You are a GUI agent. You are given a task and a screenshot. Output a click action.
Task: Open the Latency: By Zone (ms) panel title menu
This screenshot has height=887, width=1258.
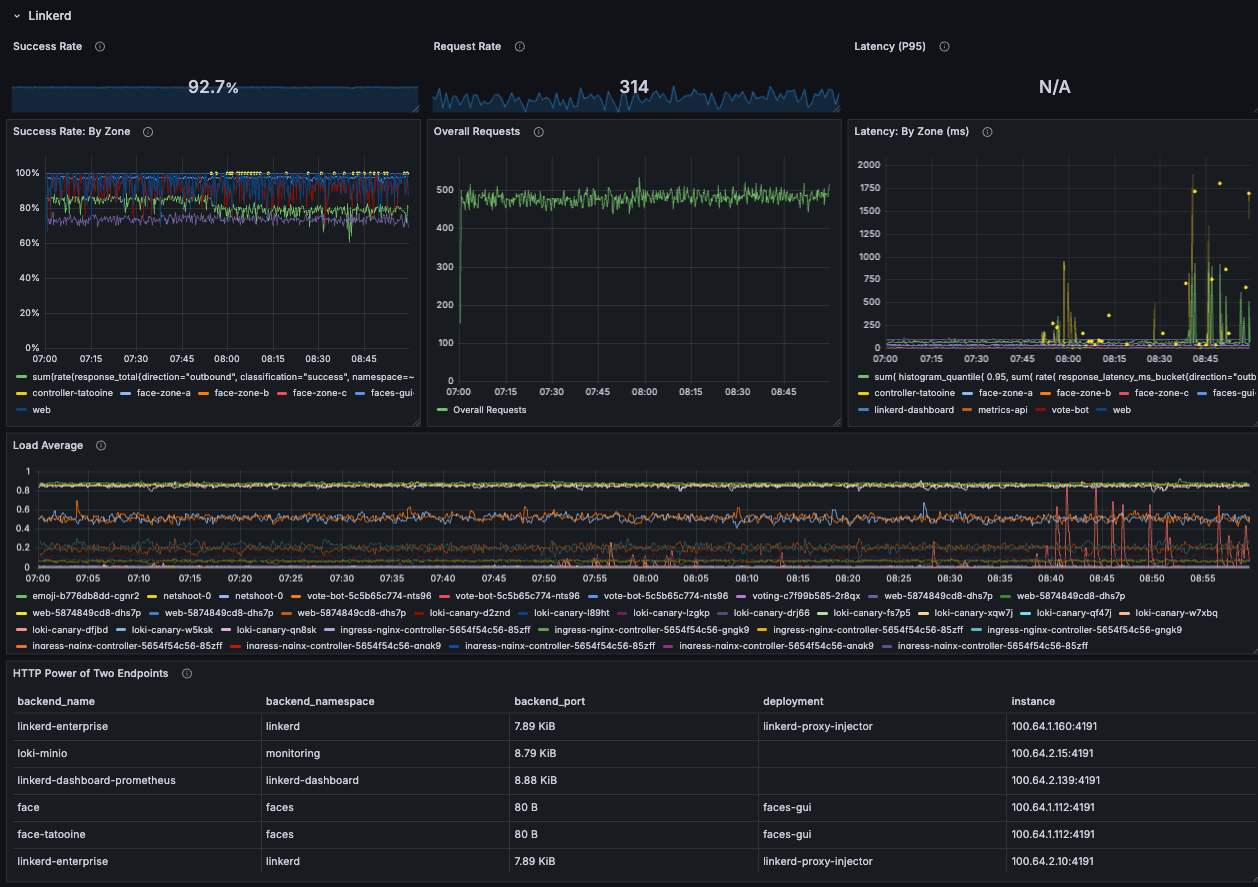[912, 132]
